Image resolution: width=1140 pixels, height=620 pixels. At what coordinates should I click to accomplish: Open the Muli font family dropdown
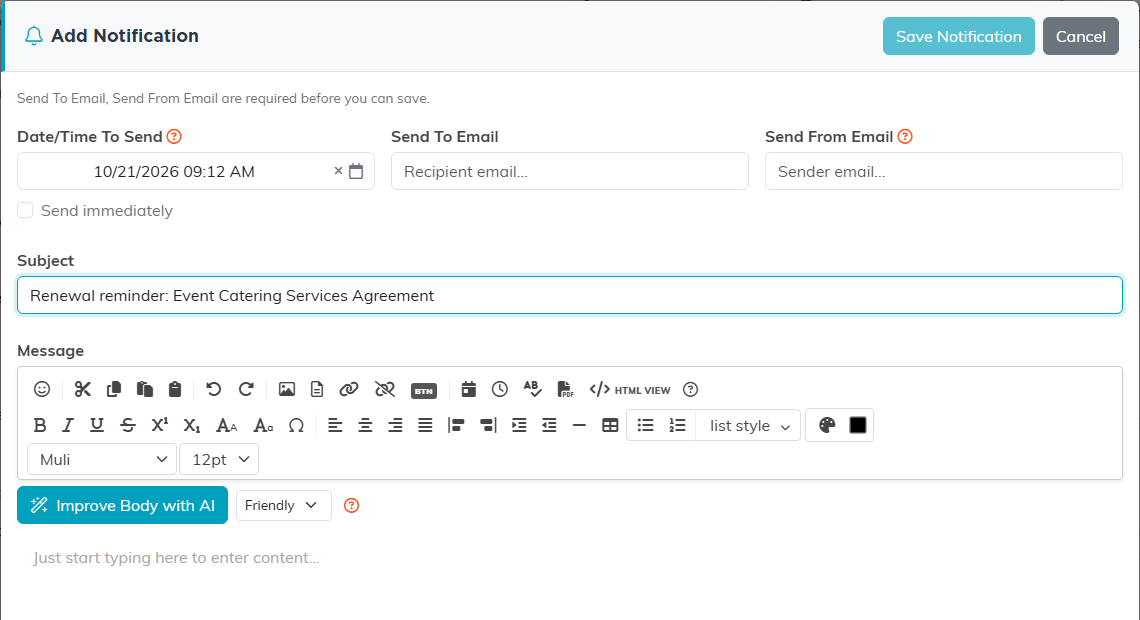click(x=103, y=459)
